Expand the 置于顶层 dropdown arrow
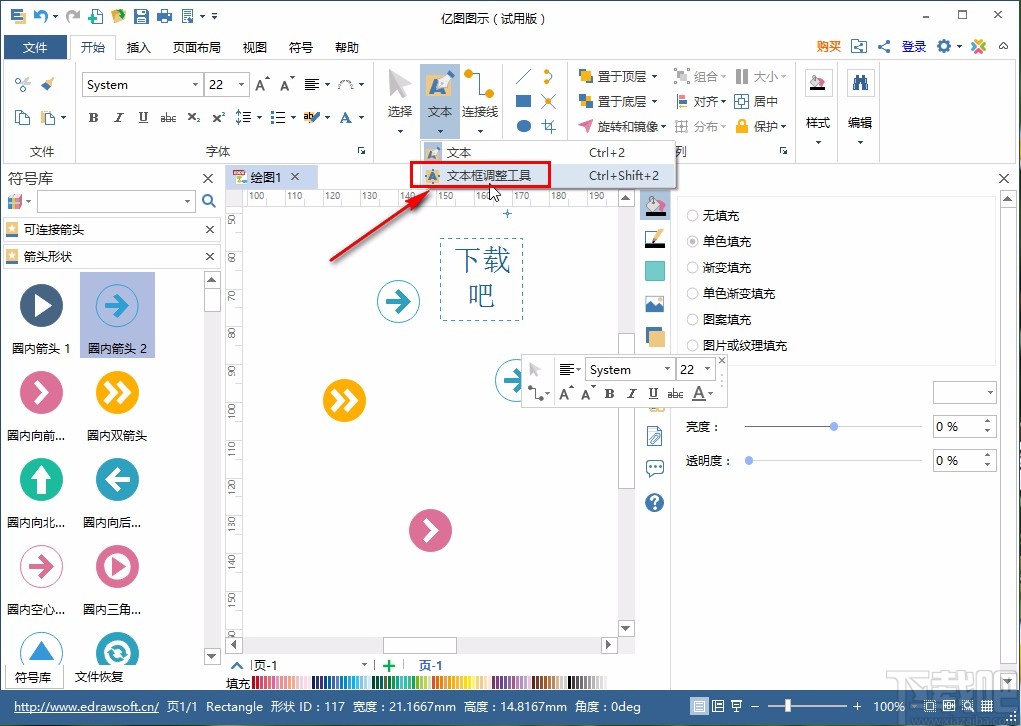This screenshot has width=1021, height=726. coord(654,77)
